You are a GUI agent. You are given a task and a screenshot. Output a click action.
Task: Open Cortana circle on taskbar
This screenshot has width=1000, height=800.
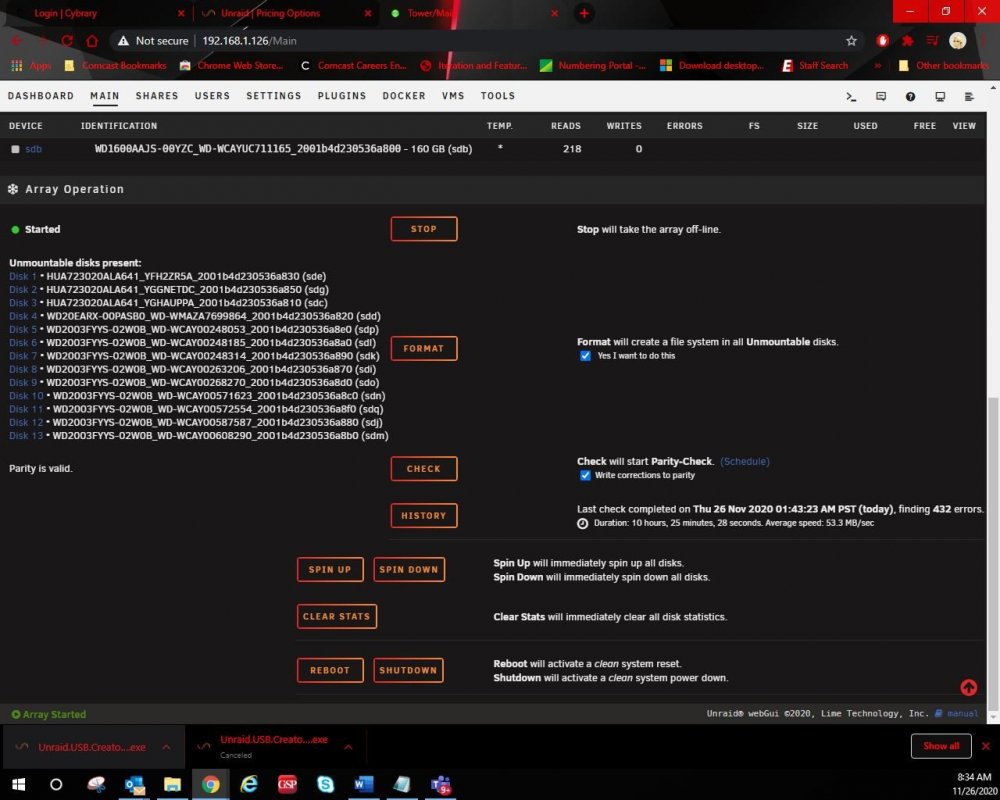coord(56,784)
